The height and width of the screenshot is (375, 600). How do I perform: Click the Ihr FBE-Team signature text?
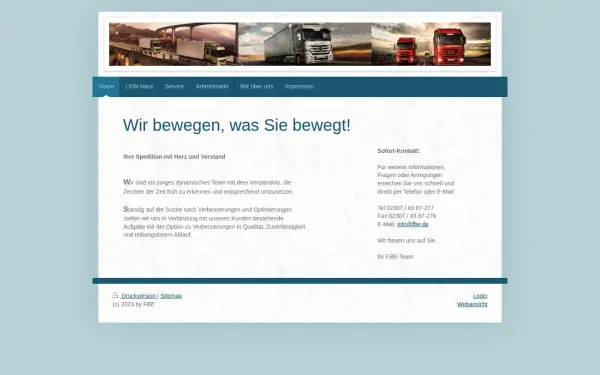tap(395, 257)
